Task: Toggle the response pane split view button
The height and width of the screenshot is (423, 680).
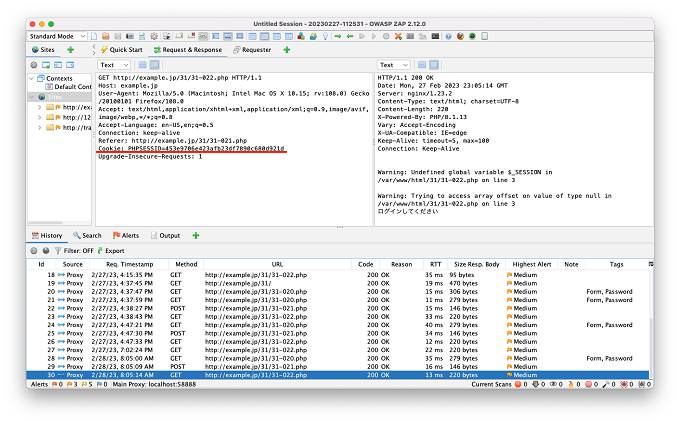Action: [422, 65]
